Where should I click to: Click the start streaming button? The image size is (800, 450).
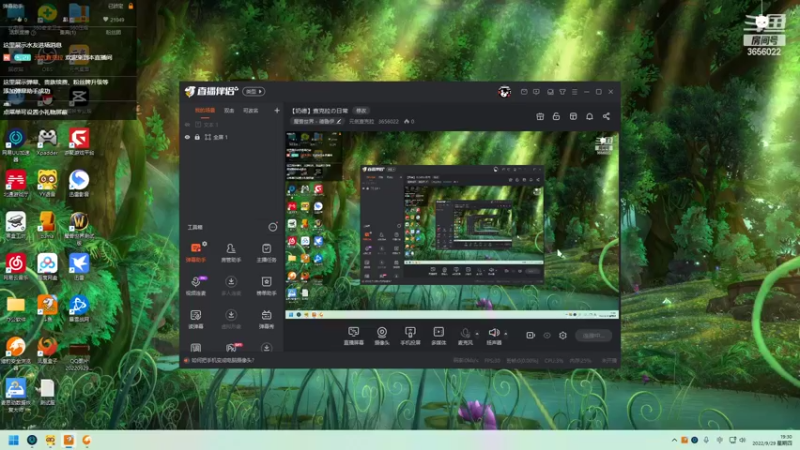pyautogui.click(x=593, y=335)
